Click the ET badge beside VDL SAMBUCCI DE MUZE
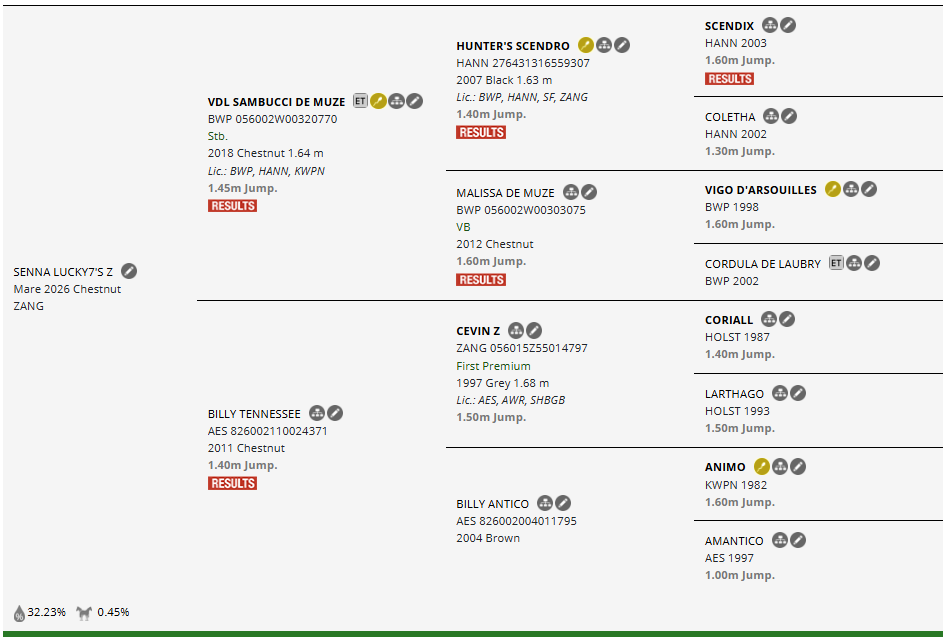 pyautogui.click(x=361, y=101)
